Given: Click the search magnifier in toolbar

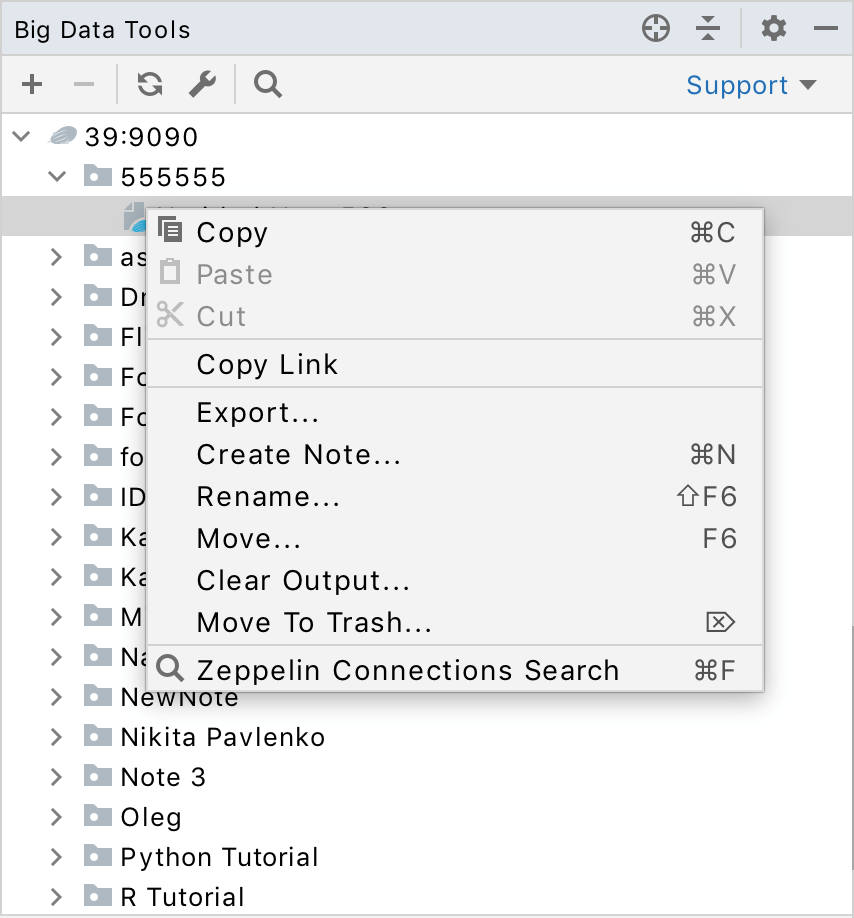Looking at the screenshot, I should coord(267,85).
